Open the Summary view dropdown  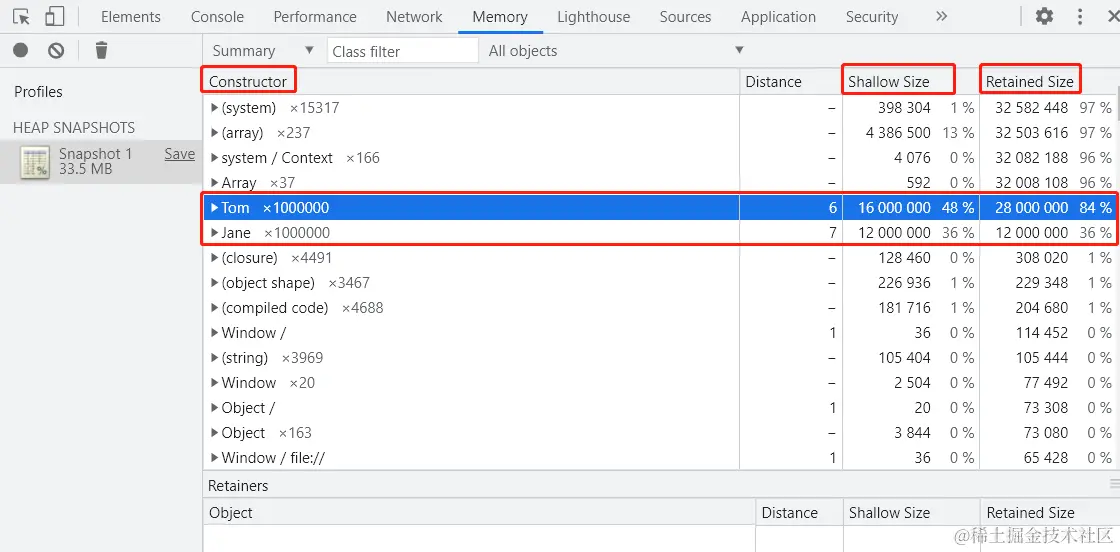(x=262, y=51)
